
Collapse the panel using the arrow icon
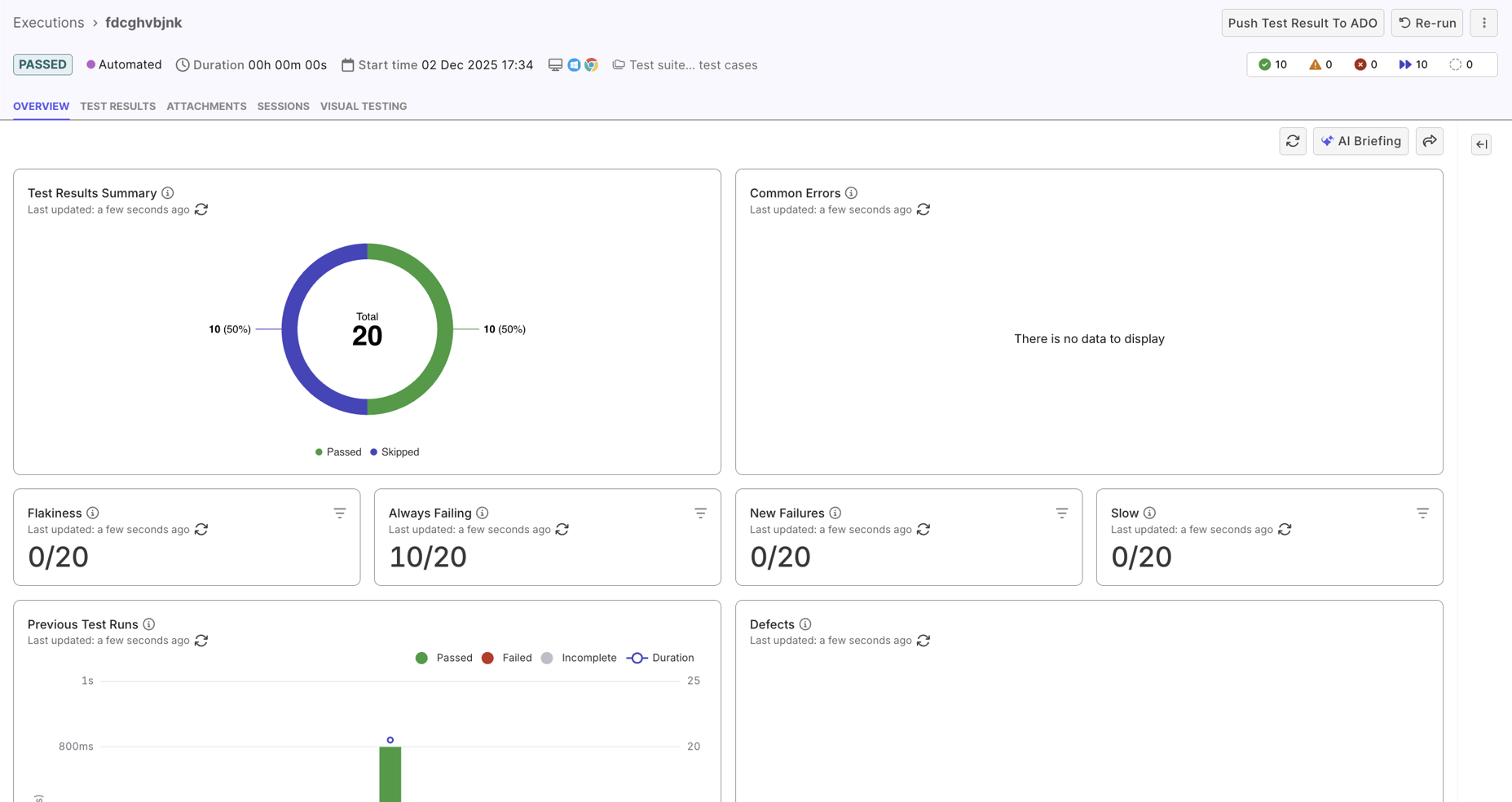[x=1481, y=144]
